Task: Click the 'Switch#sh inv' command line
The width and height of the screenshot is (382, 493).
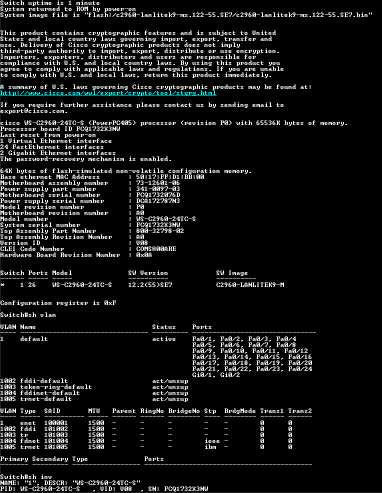Action: (26, 477)
